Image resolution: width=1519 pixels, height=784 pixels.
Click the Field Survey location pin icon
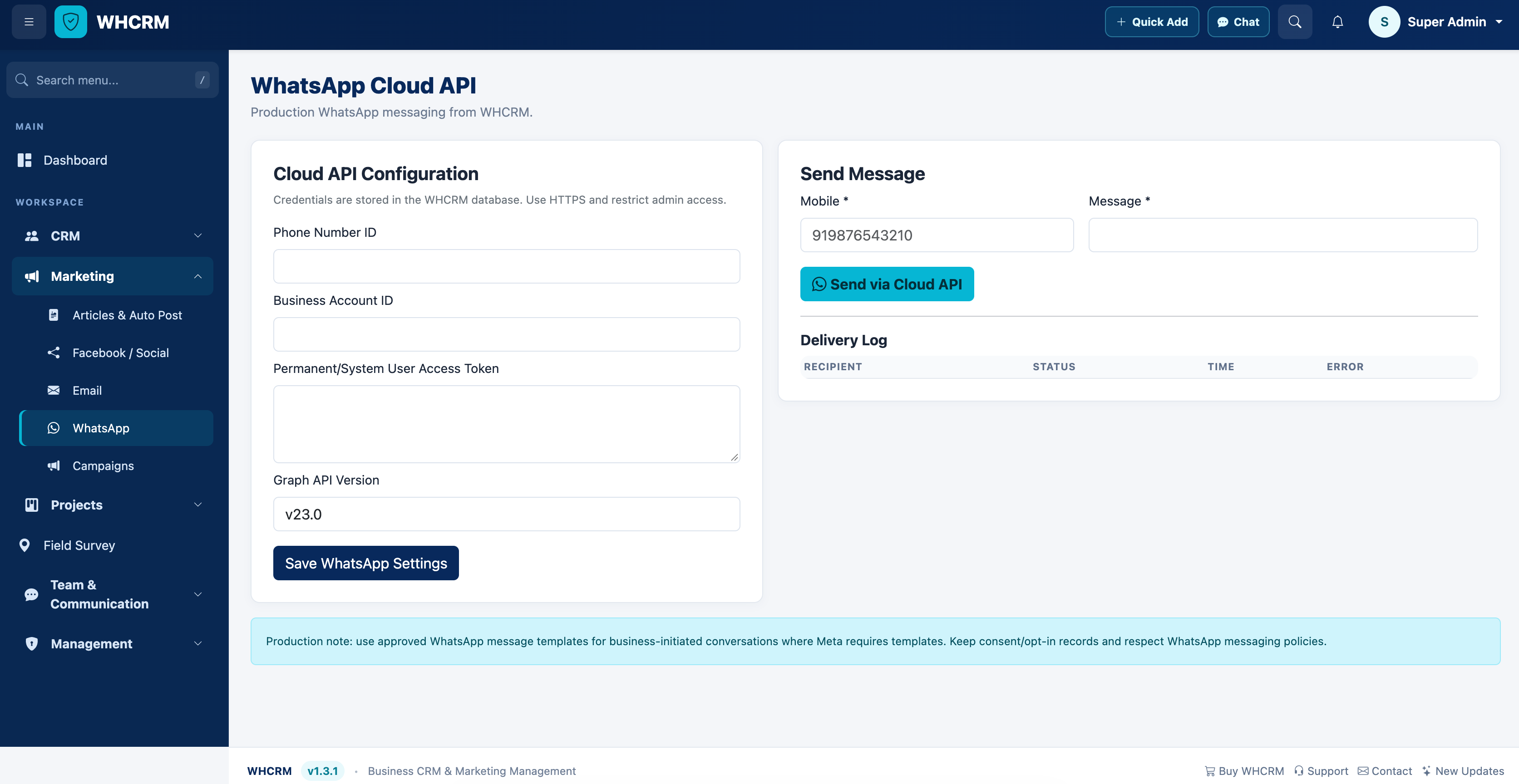pyautogui.click(x=24, y=545)
